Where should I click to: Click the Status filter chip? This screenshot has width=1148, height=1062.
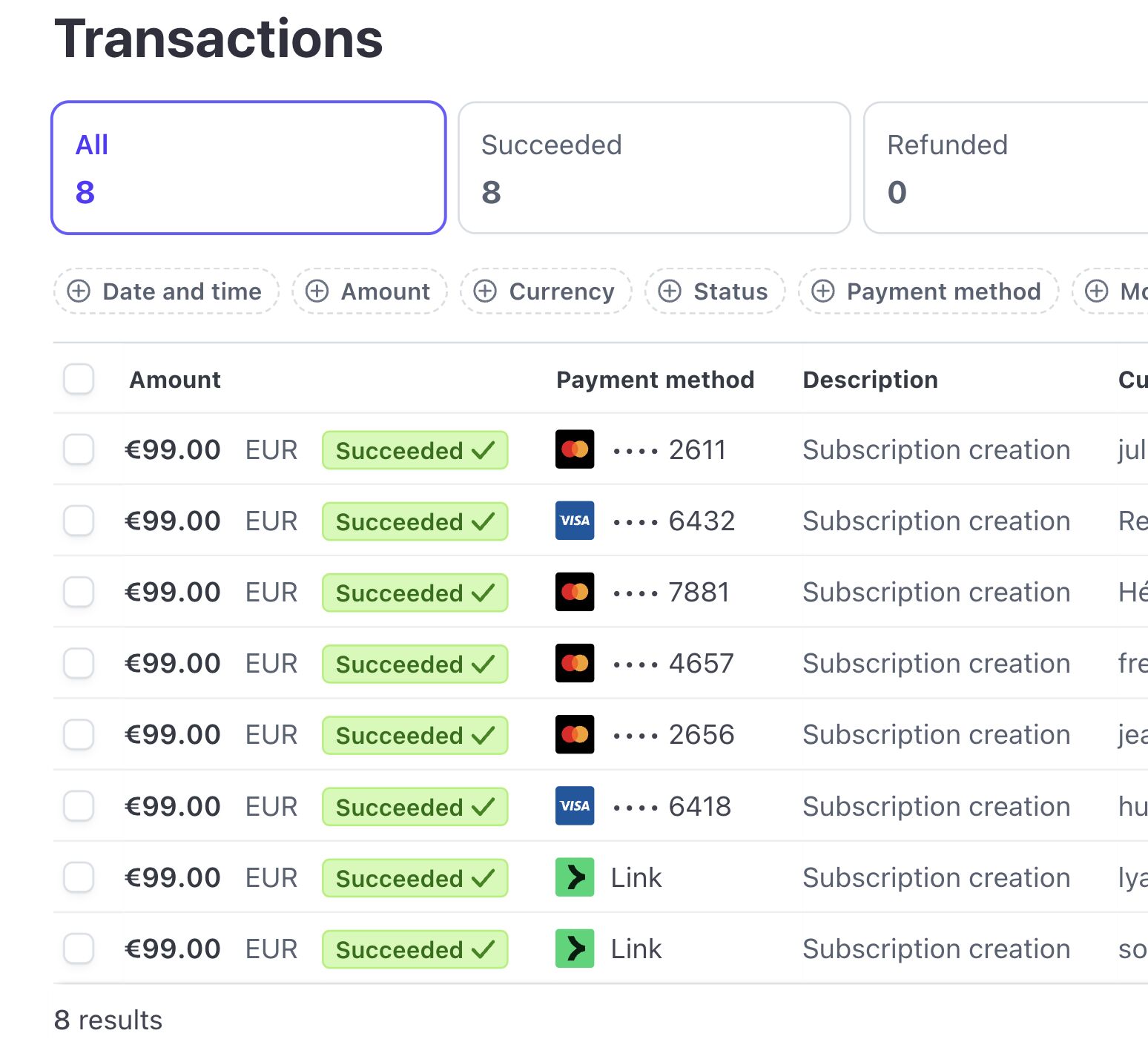click(714, 291)
